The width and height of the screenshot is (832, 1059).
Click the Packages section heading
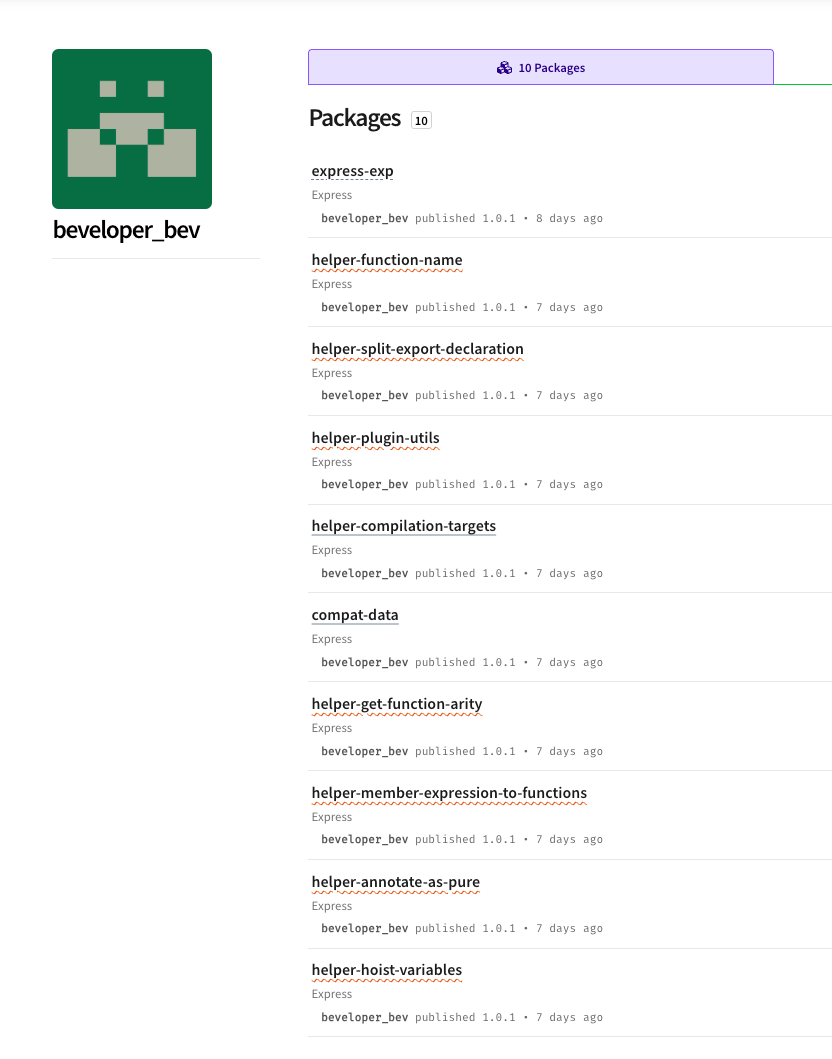pyautogui.click(x=355, y=118)
